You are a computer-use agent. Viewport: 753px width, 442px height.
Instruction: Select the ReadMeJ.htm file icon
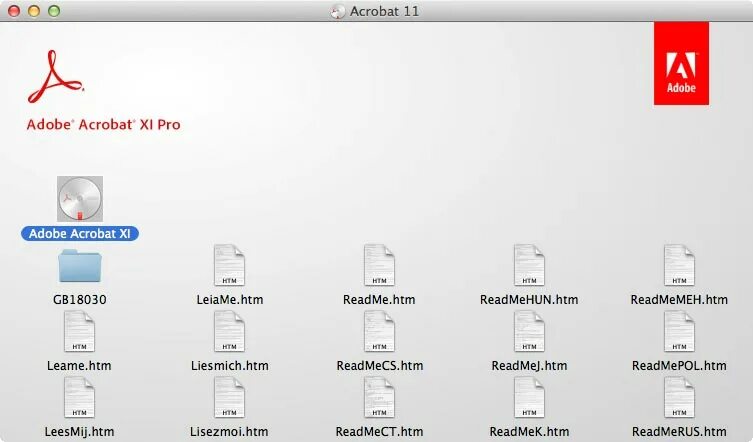click(529, 332)
